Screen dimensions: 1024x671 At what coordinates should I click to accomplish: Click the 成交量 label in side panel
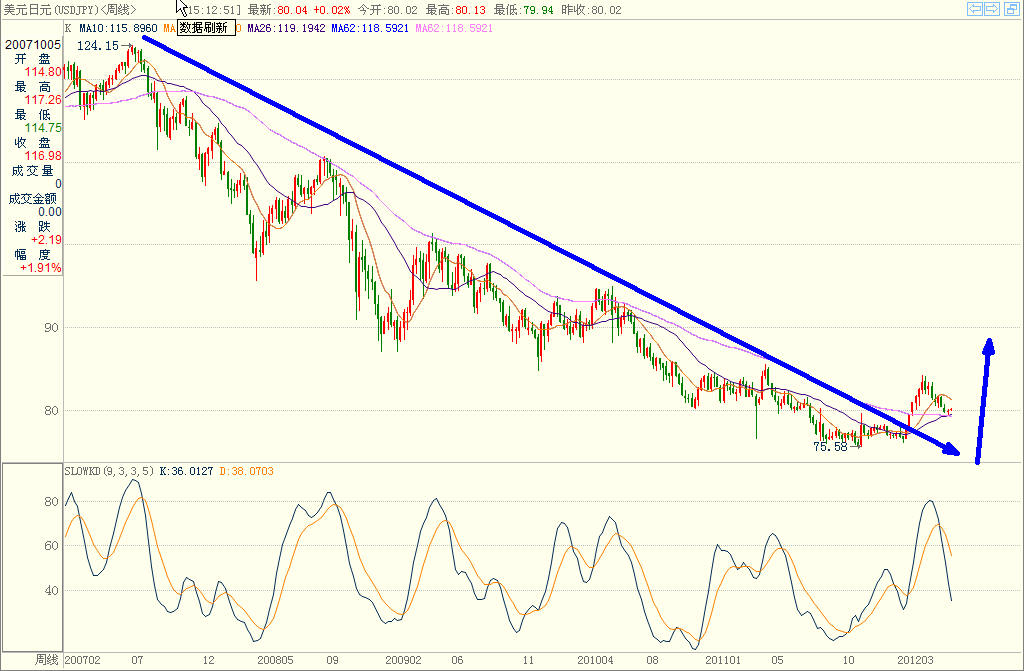pos(32,171)
